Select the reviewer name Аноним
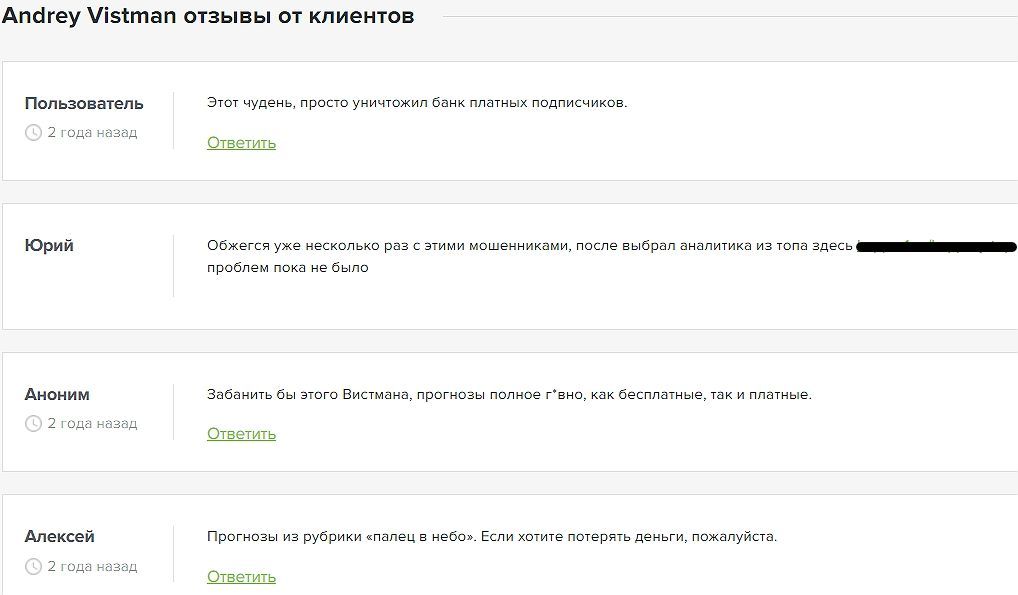 point(57,394)
